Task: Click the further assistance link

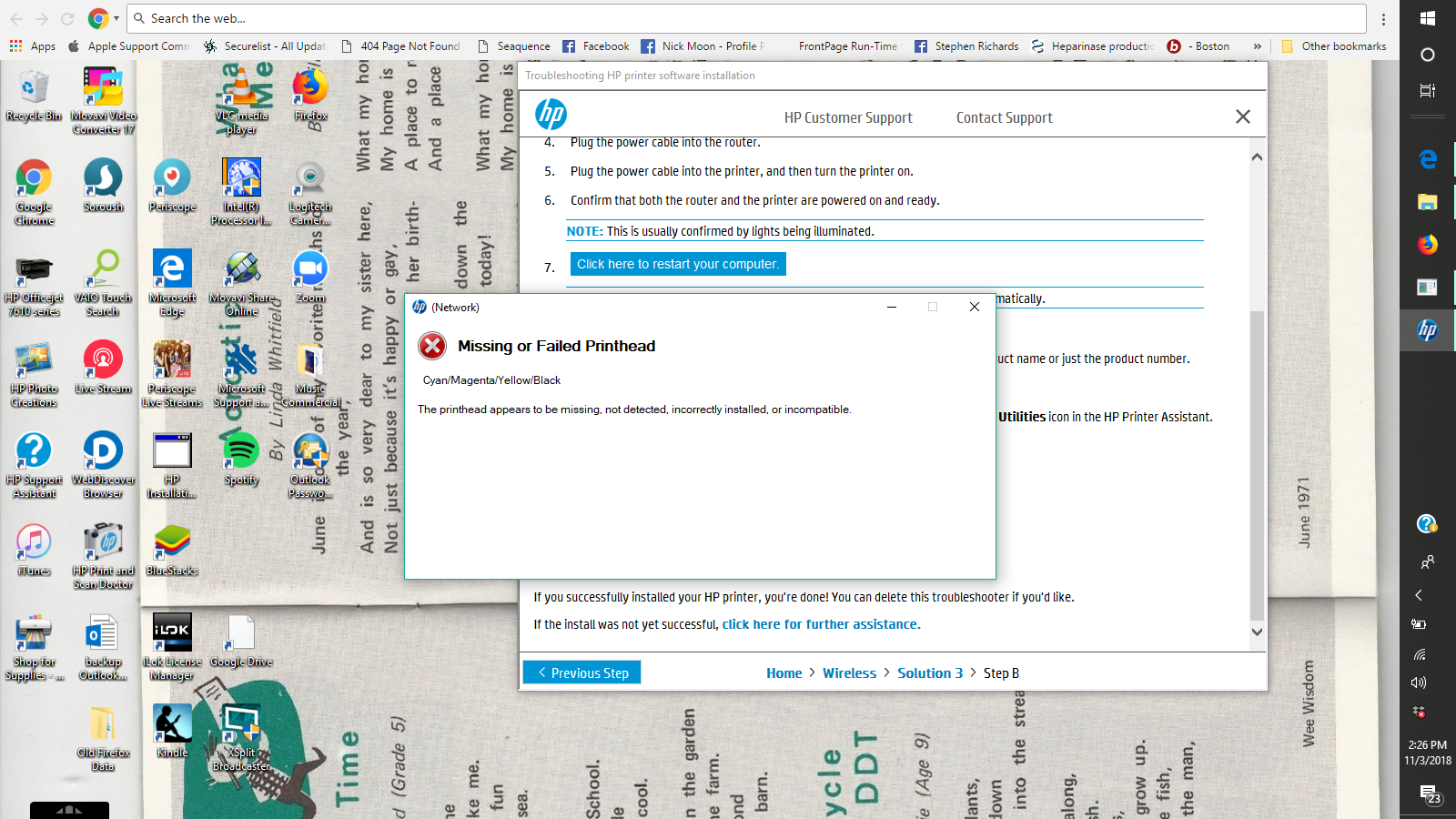Action: point(820,623)
